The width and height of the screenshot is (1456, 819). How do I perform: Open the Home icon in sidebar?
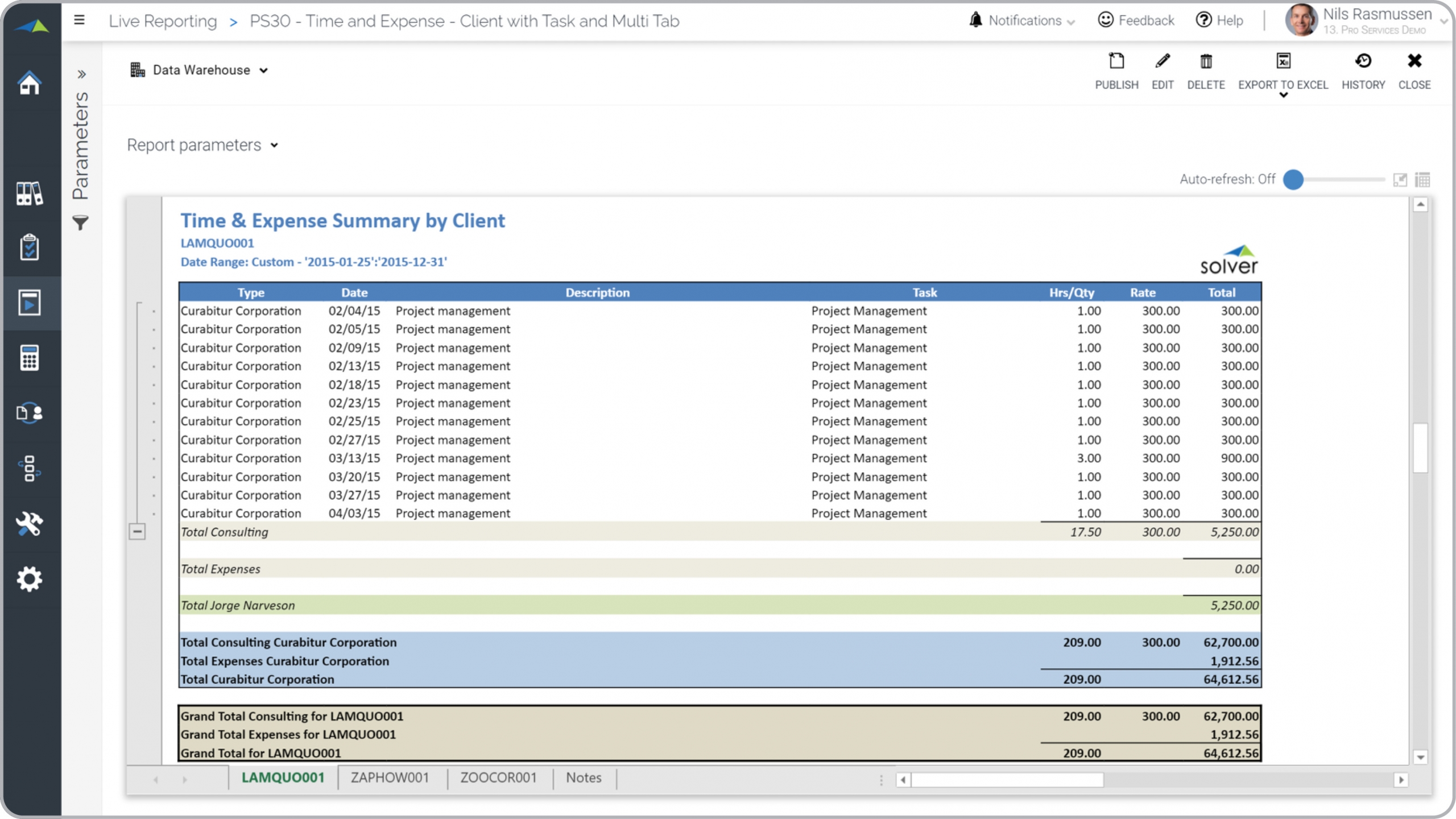[30, 84]
